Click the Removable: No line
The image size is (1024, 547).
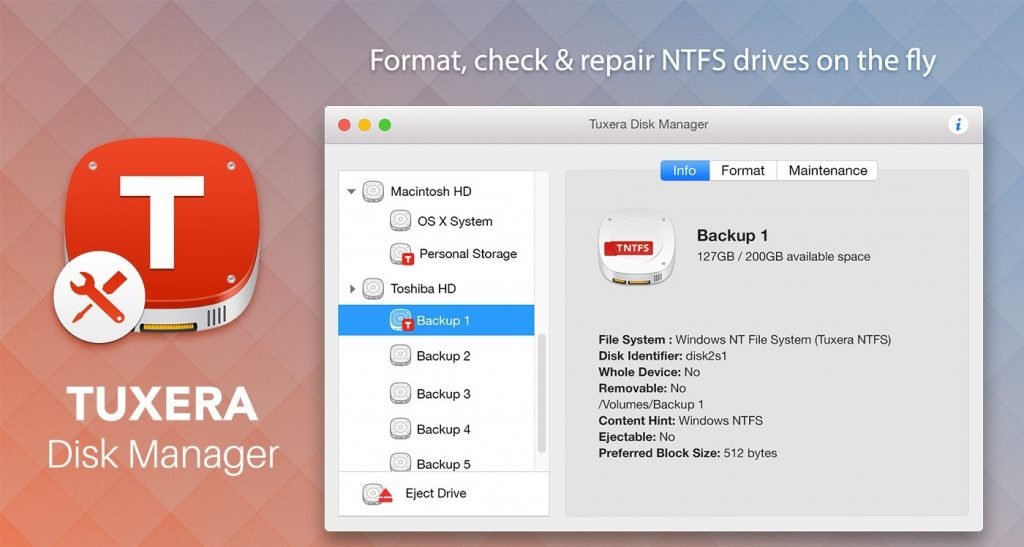642,388
